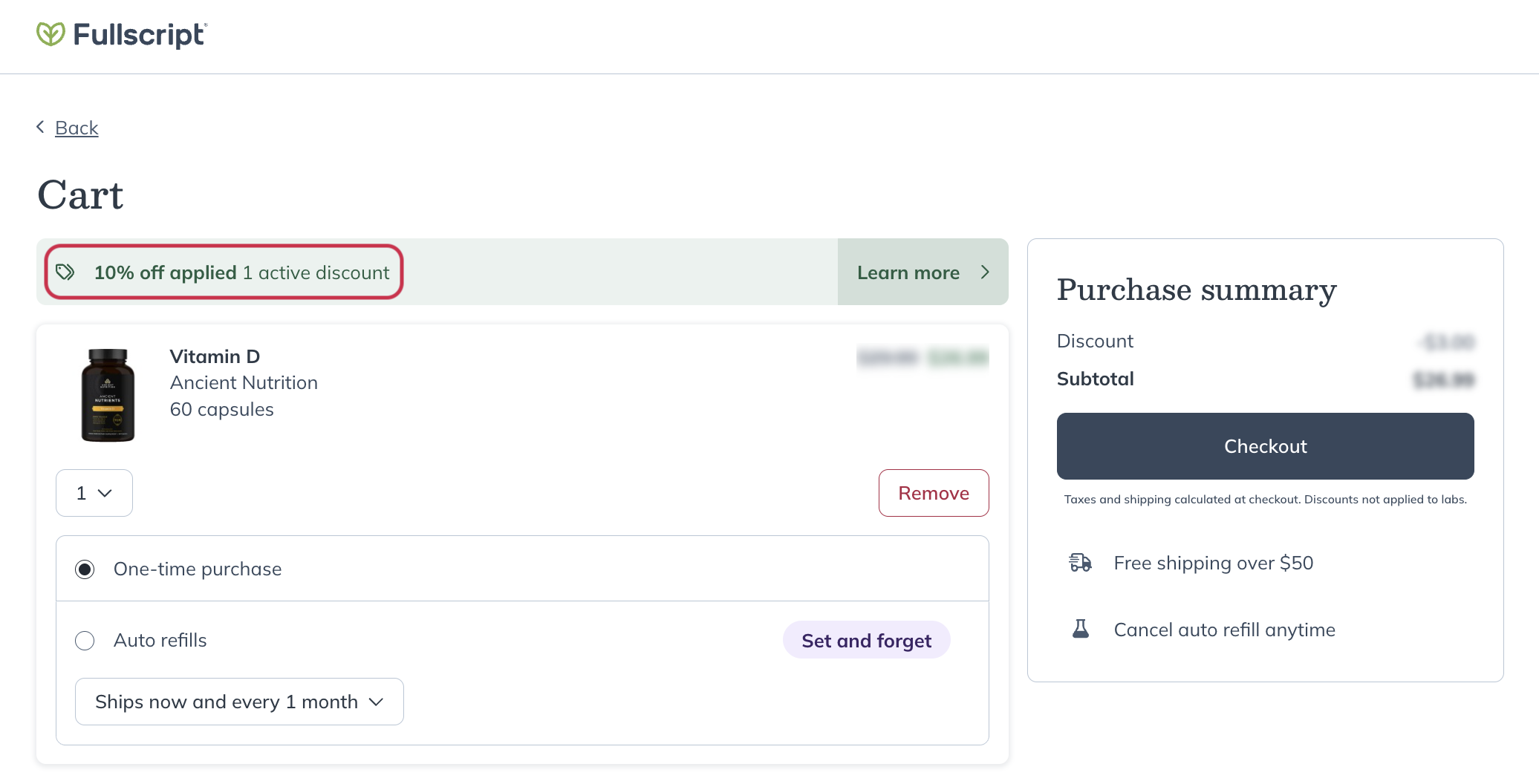
Task: Proceed with the Checkout button
Action: 1265,446
